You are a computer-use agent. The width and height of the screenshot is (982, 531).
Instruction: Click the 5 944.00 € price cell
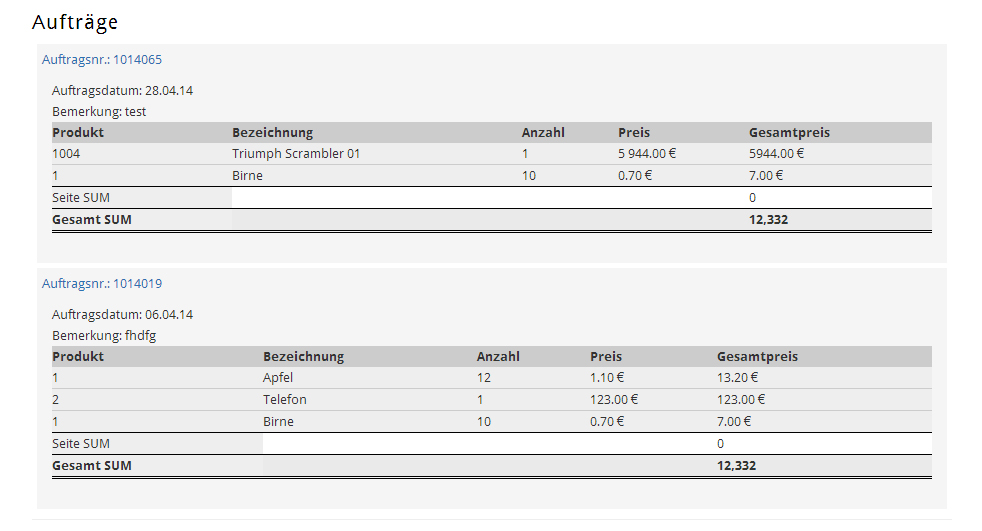point(647,154)
